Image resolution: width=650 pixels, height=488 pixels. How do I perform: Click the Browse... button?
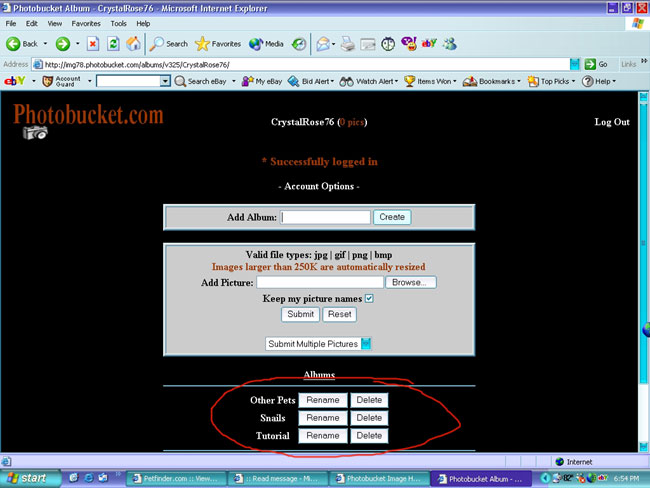point(410,282)
